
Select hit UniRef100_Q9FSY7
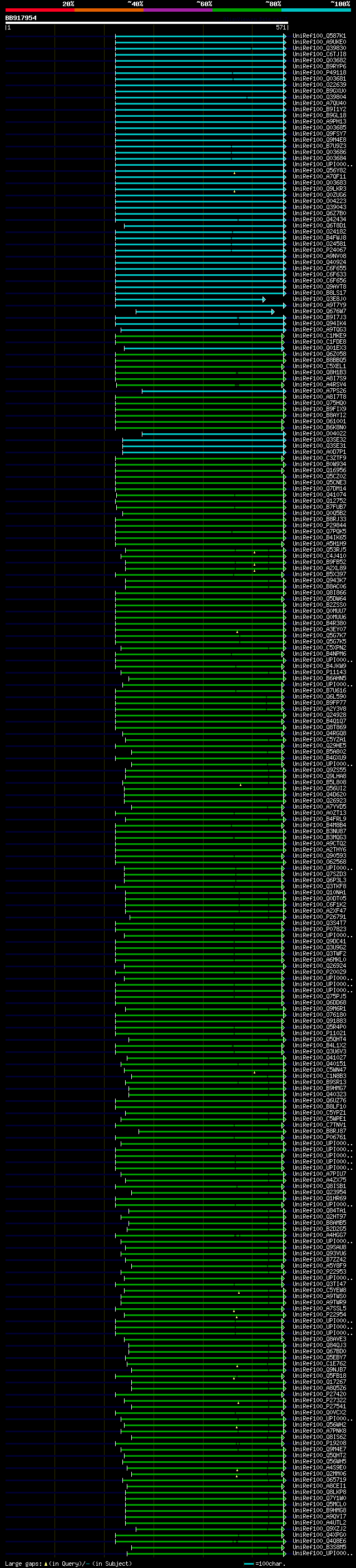(319, 135)
